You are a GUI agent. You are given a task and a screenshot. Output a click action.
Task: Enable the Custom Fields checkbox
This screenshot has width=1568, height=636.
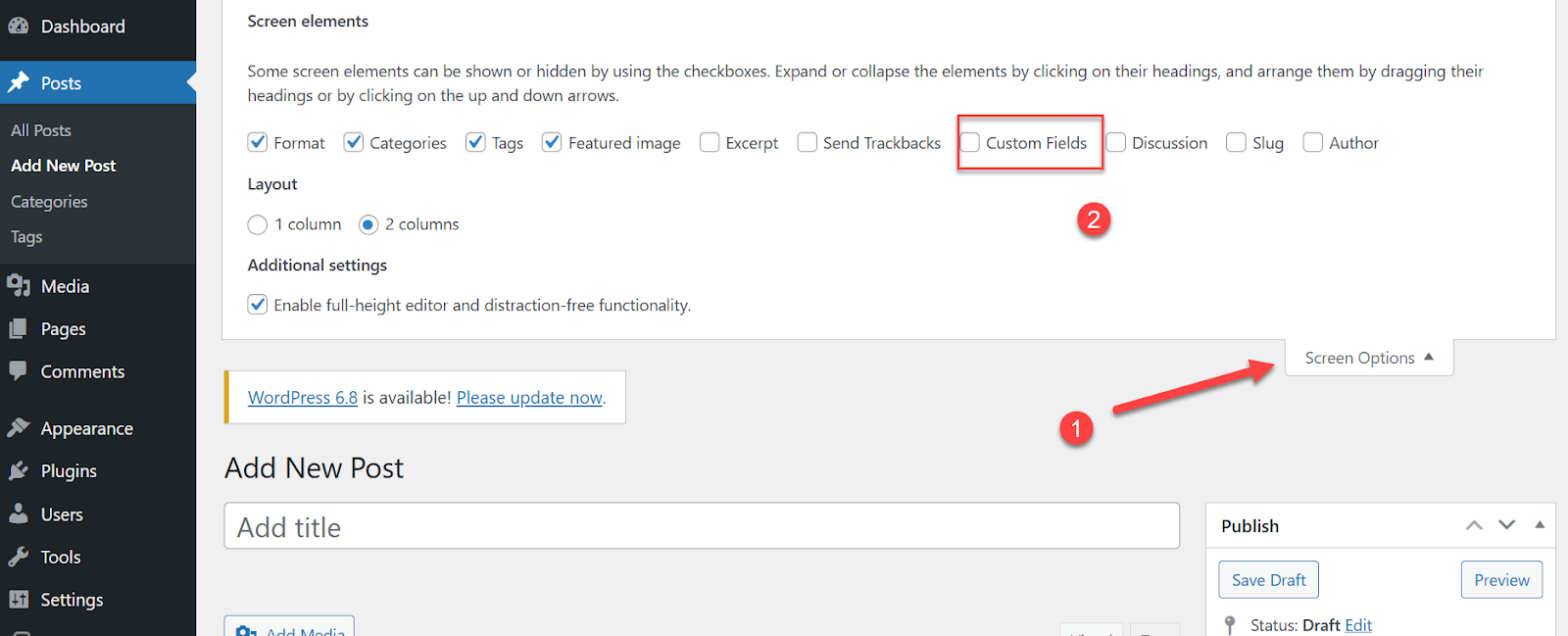[x=970, y=143]
